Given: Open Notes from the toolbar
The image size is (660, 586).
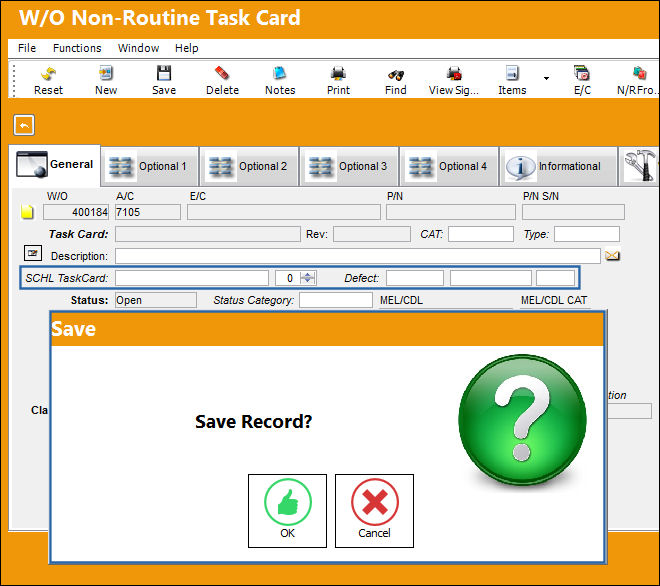Looking at the screenshot, I should point(280,73).
